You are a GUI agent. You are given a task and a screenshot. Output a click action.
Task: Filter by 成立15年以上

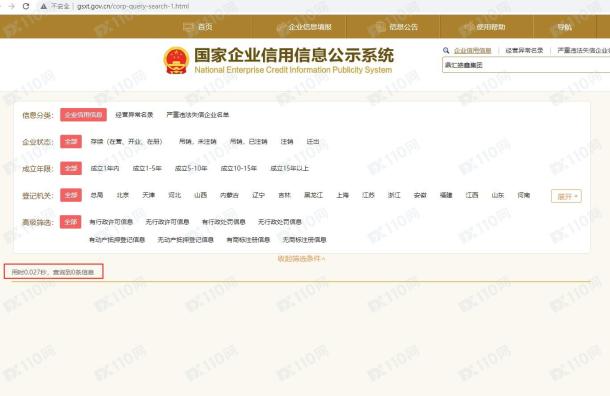tap(289, 168)
